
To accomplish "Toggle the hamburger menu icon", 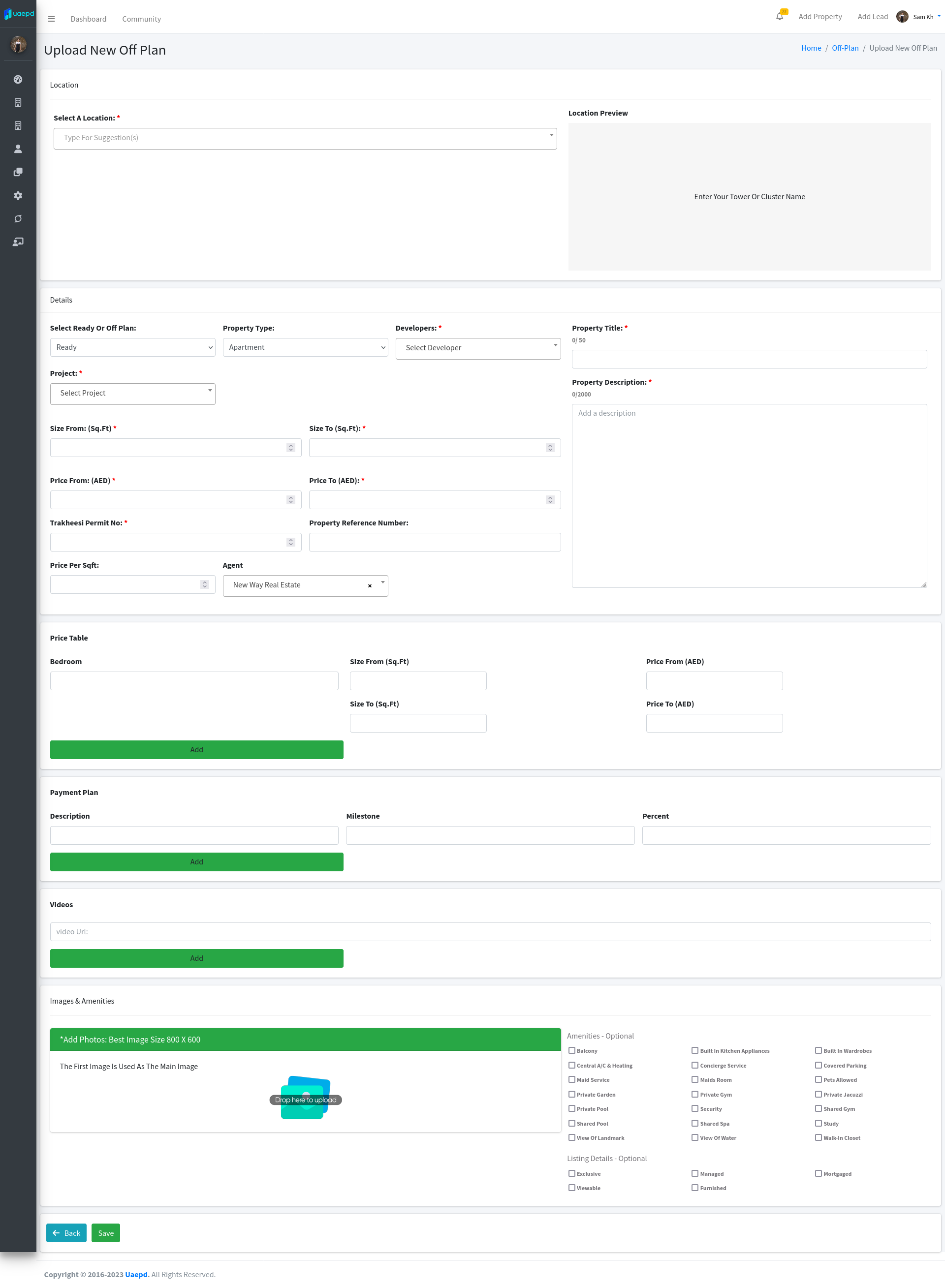I will tap(52, 19).
